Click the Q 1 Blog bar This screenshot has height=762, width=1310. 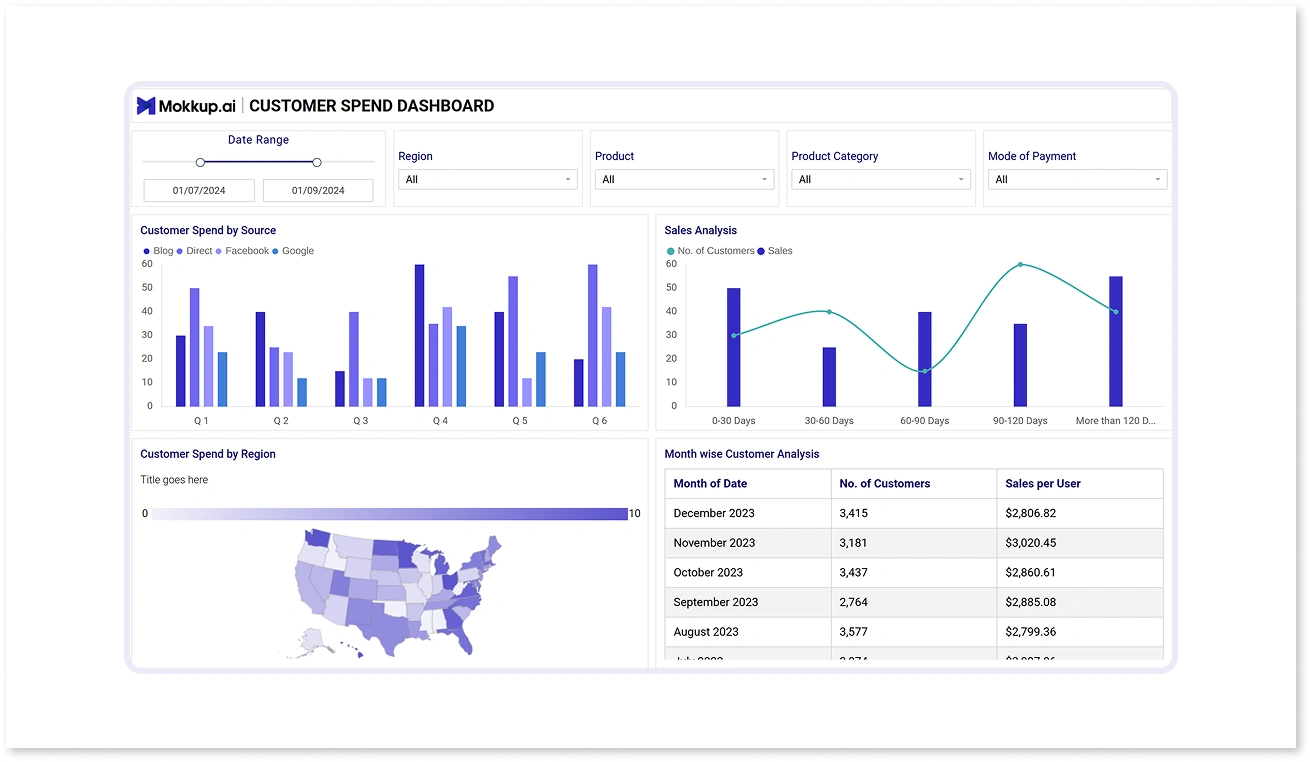tap(181, 371)
